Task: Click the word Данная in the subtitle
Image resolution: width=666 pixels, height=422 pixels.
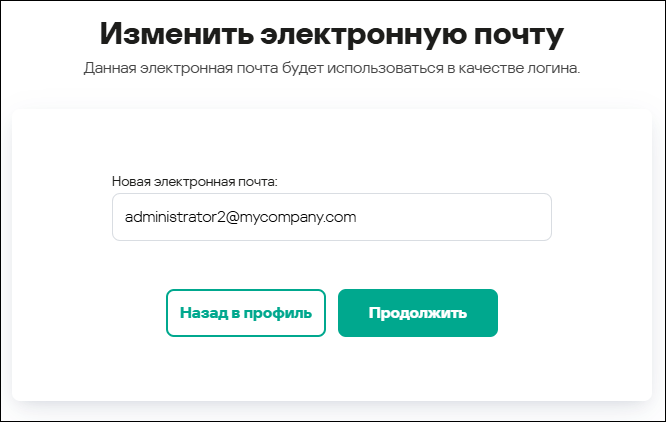Action: pyautogui.click(x=108, y=70)
